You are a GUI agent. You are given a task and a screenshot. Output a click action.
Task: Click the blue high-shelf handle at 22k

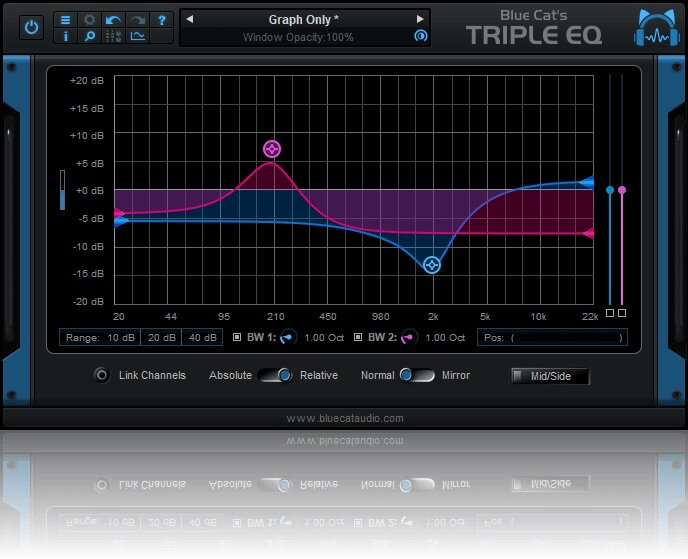point(587,182)
